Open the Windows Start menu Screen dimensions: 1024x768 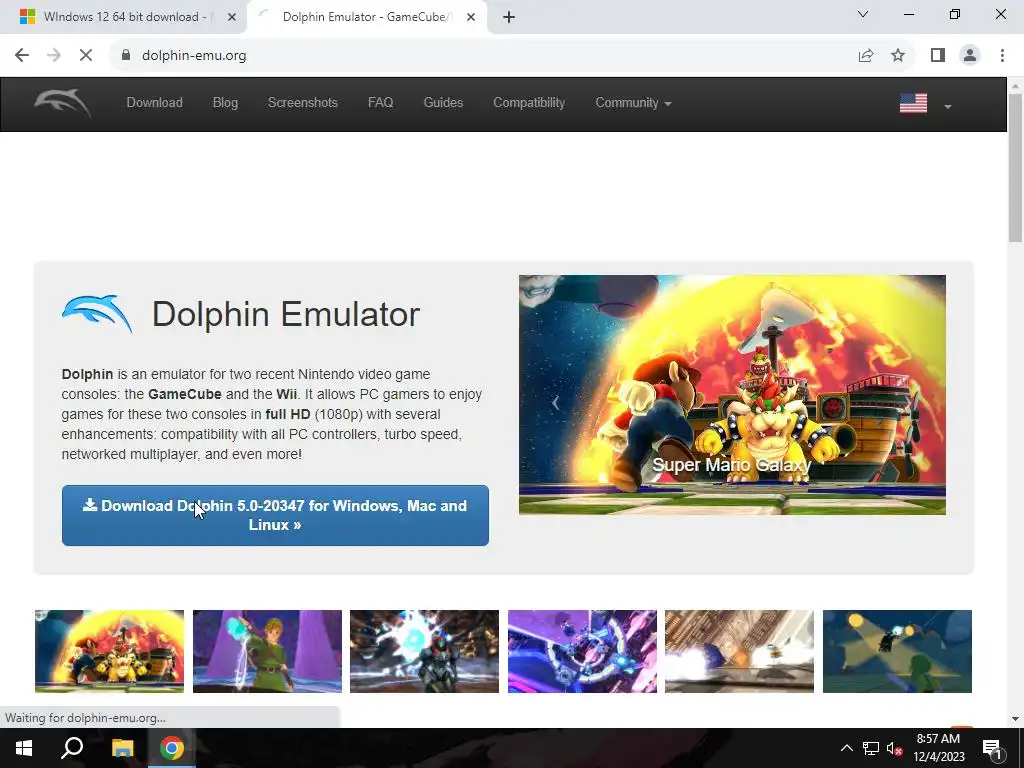coord(24,748)
